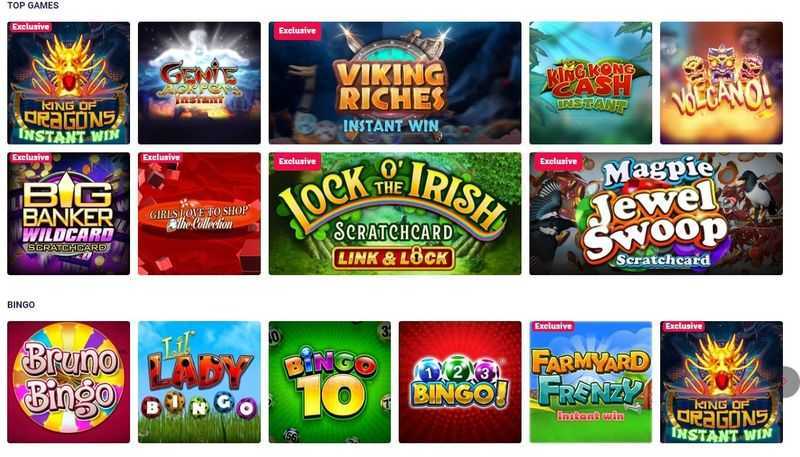
Task: Click the Exclusive badge on Magpie Jewel Swoop
Action: tap(558, 161)
